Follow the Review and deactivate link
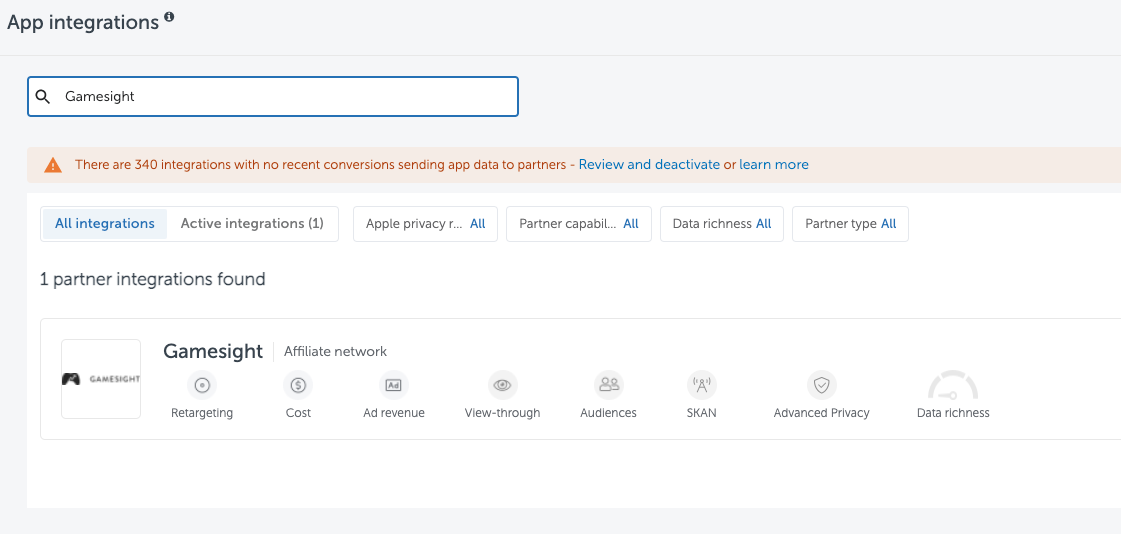The width and height of the screenshot is (1121, 534). point(649,165)
